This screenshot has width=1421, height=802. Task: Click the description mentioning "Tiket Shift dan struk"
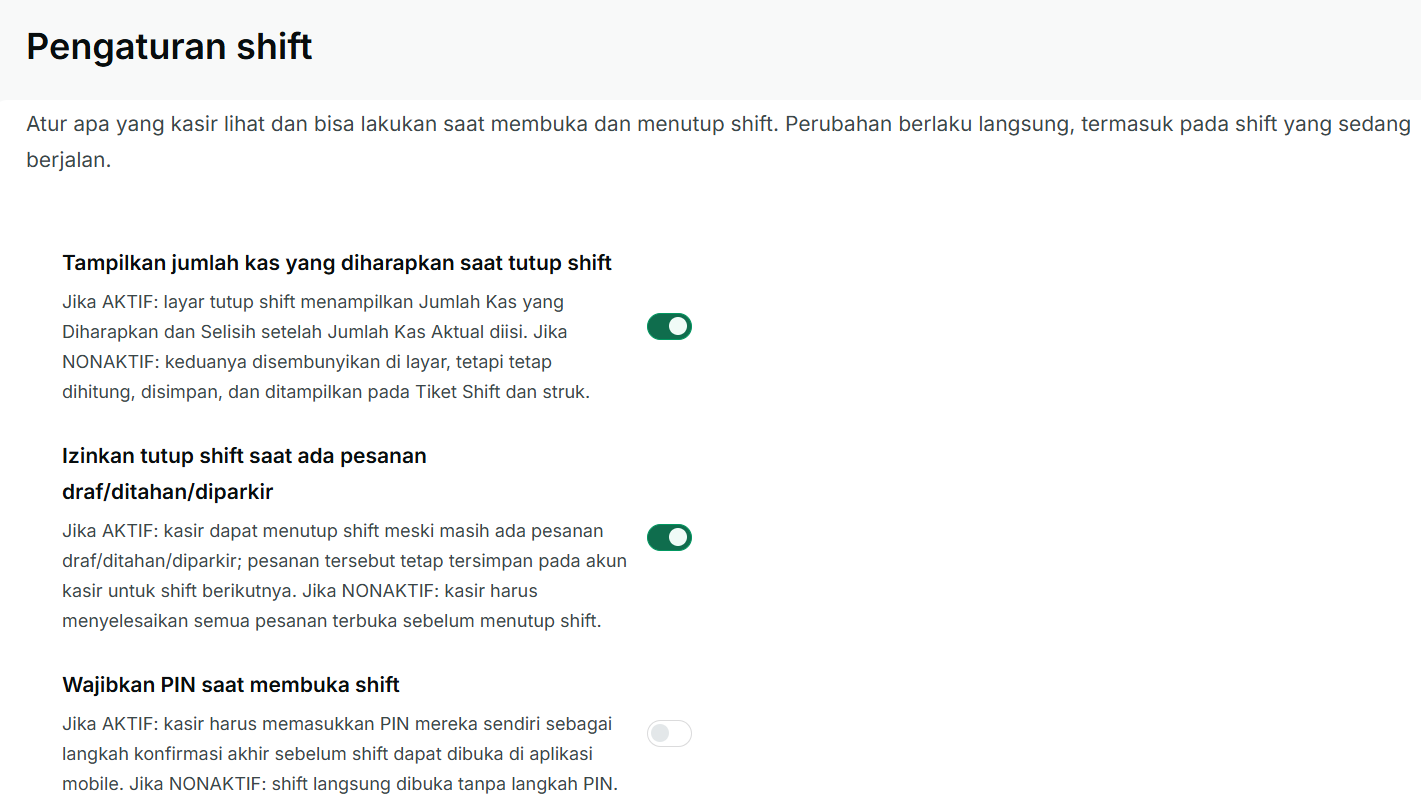(326, 392)
